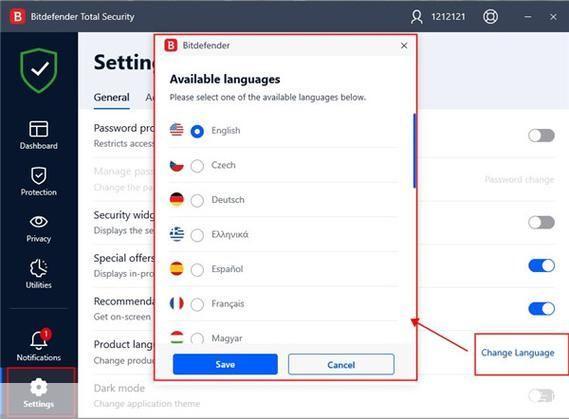Image resolution: width=569 pixels, height=419 pixels.
Task: Click the Français language label
Action: point(228,304)
